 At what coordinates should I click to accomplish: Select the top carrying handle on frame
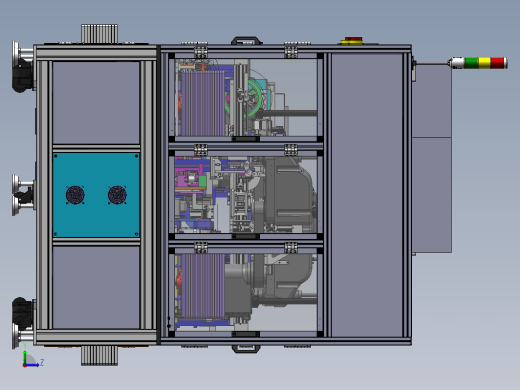pyautogui.click(x=246, y=40)
